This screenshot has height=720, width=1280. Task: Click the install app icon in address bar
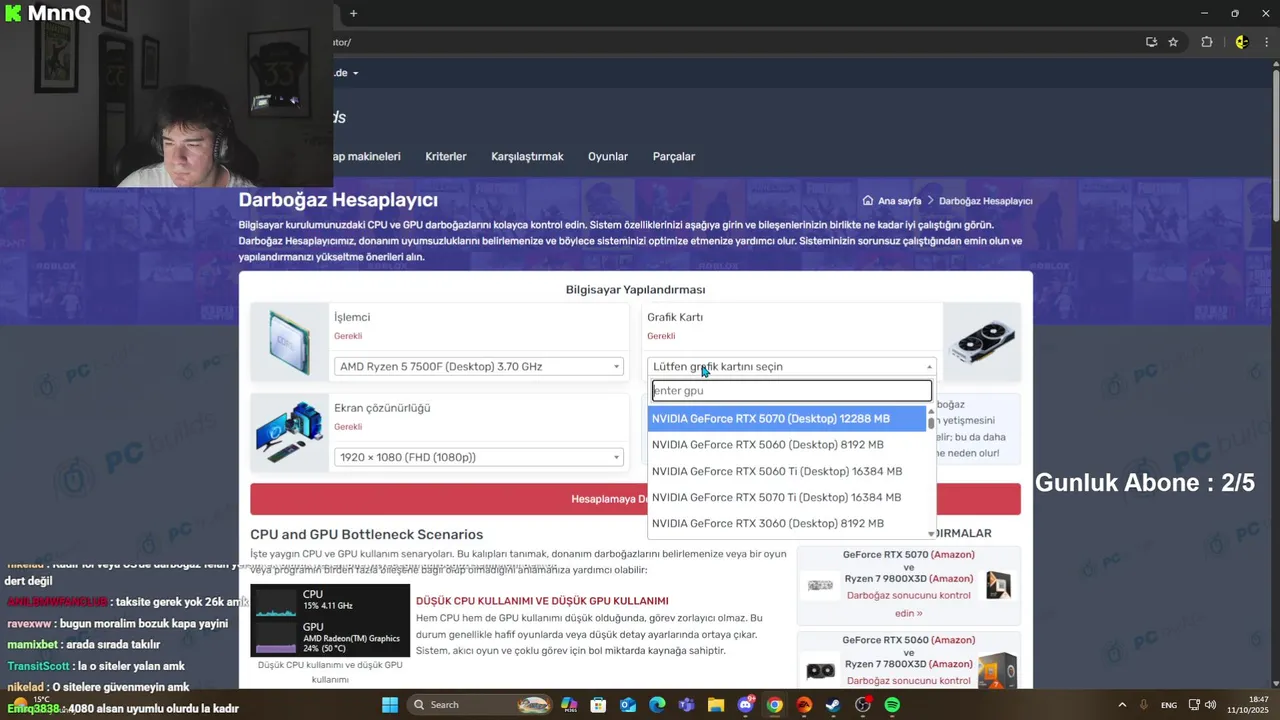click(1152, 42)
